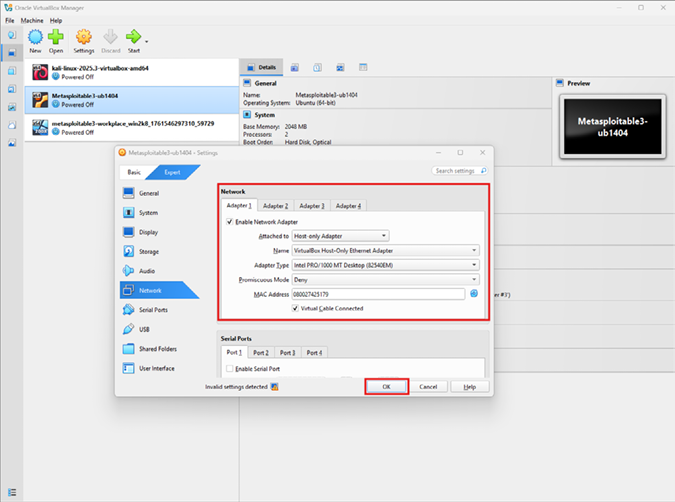
Task: Switch to the Adapter 4 tab
Action: click(x=348, y=206)
